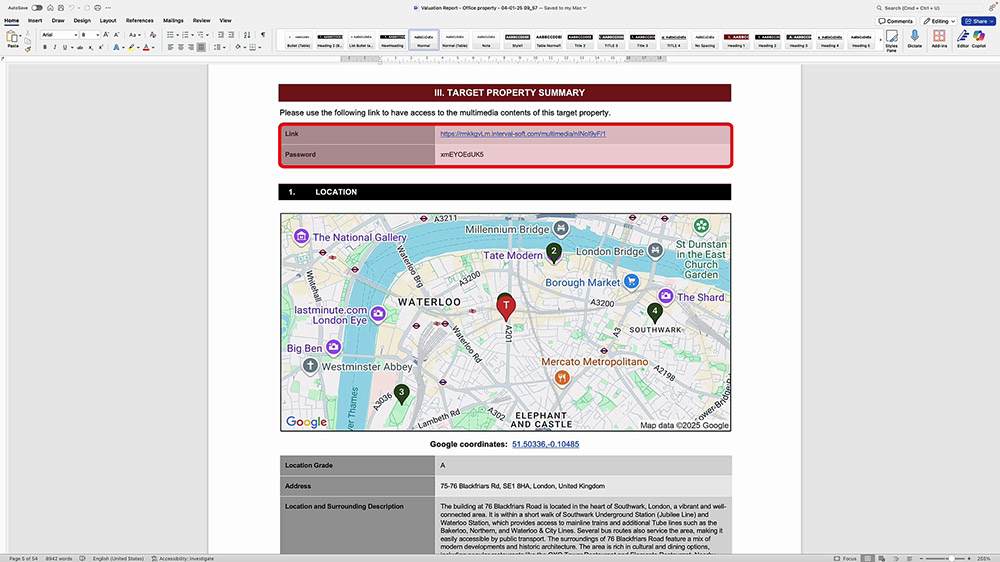Toggle Superscript formatting
Screen dimensions: 1000x562
(x=100, y=47)
